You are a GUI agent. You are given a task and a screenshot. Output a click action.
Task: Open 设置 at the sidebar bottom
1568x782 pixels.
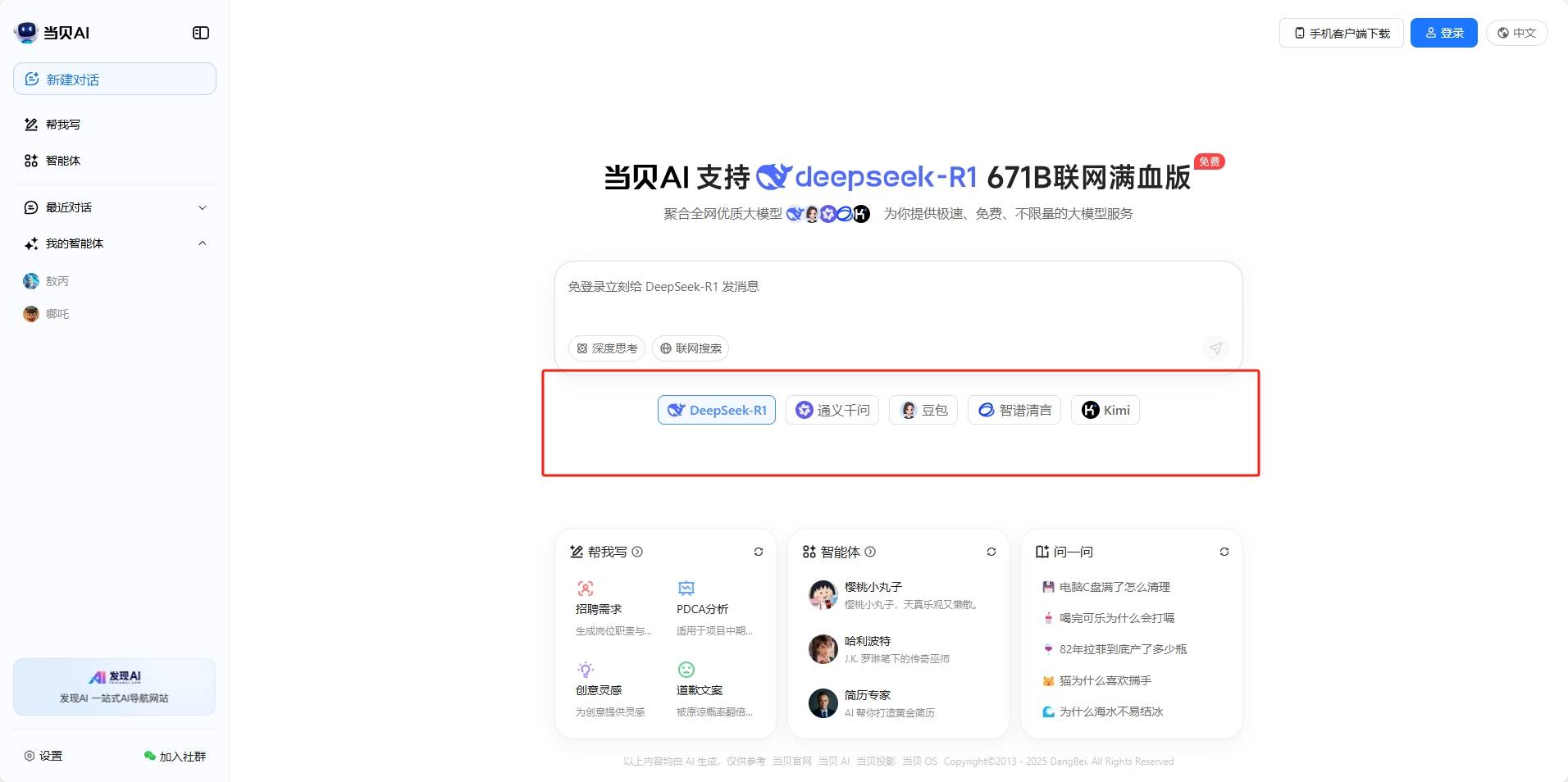pos(43,756)
